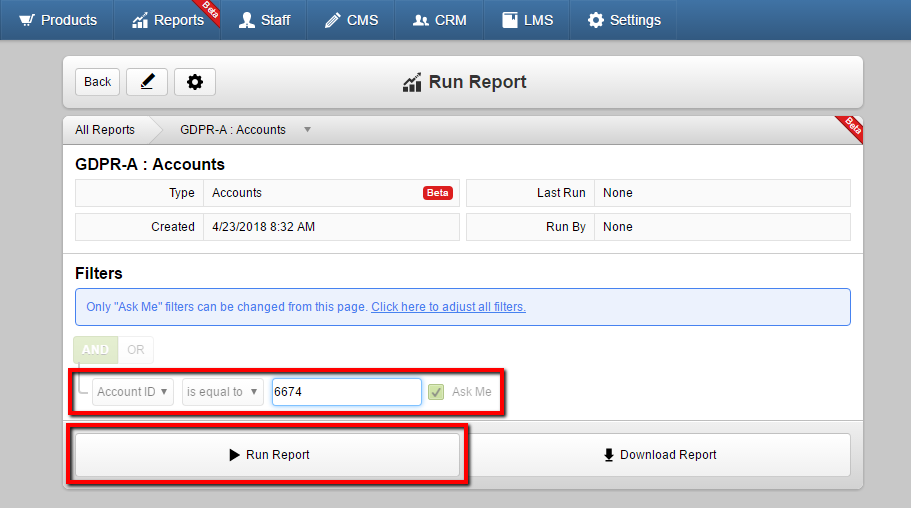
Task: Open the Account ID field dropdown
Action: click(x=132, y=392)
